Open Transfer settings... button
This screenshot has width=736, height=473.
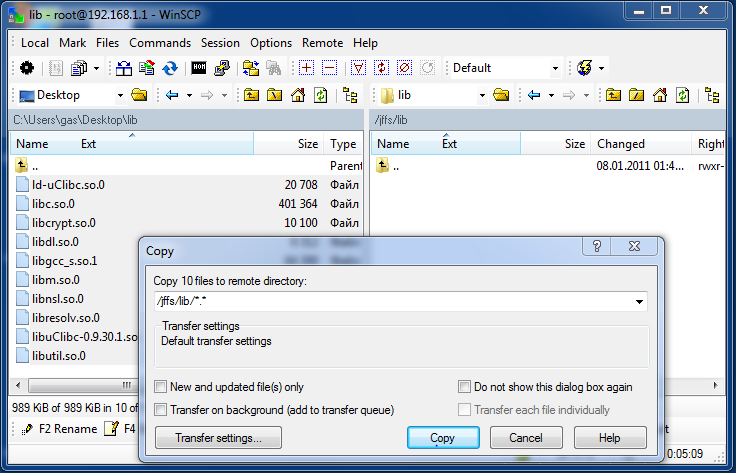click(218, 438)
